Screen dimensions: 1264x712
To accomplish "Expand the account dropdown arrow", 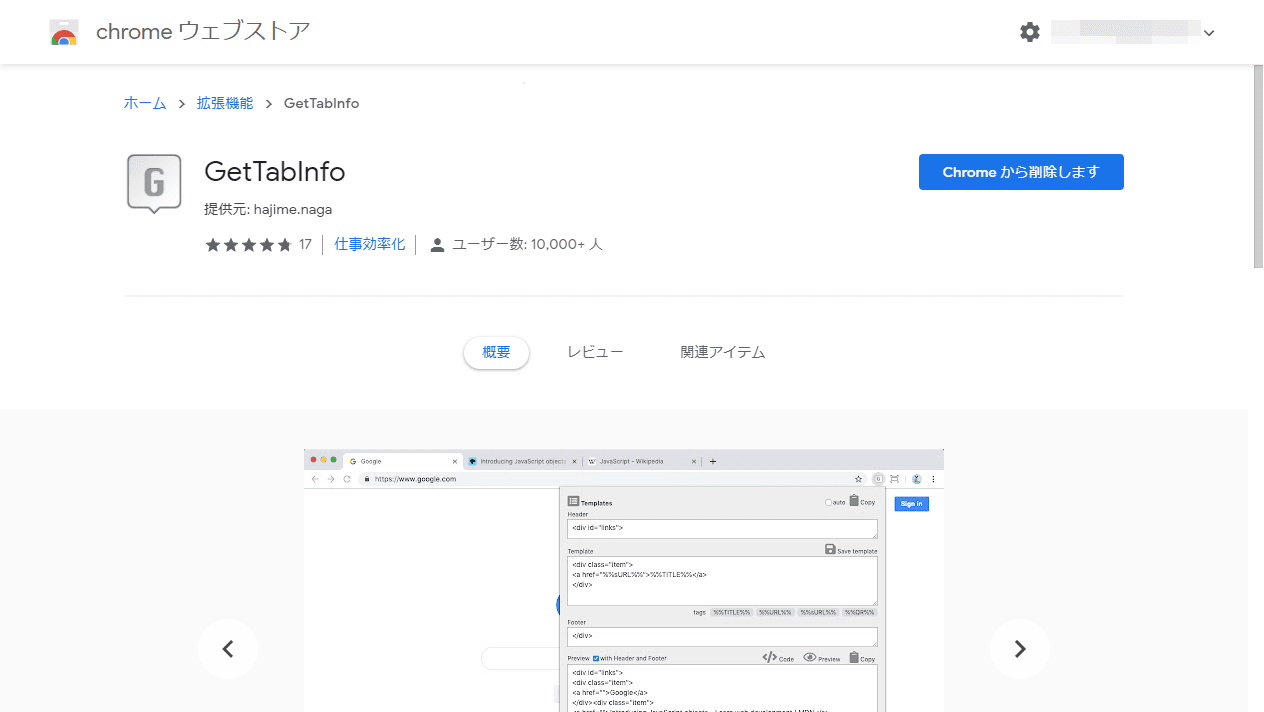I will [1209, 33].
